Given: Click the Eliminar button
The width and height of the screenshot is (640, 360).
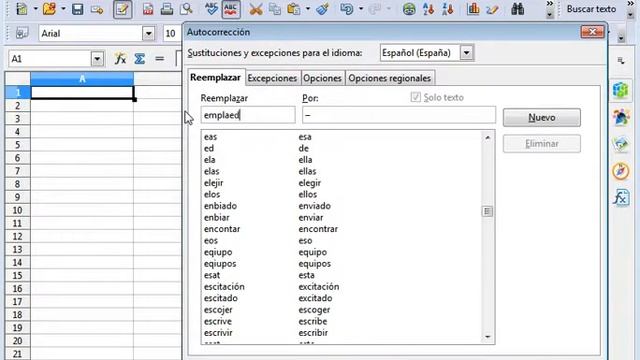Looking at the screenshot, I should (542, 144).
